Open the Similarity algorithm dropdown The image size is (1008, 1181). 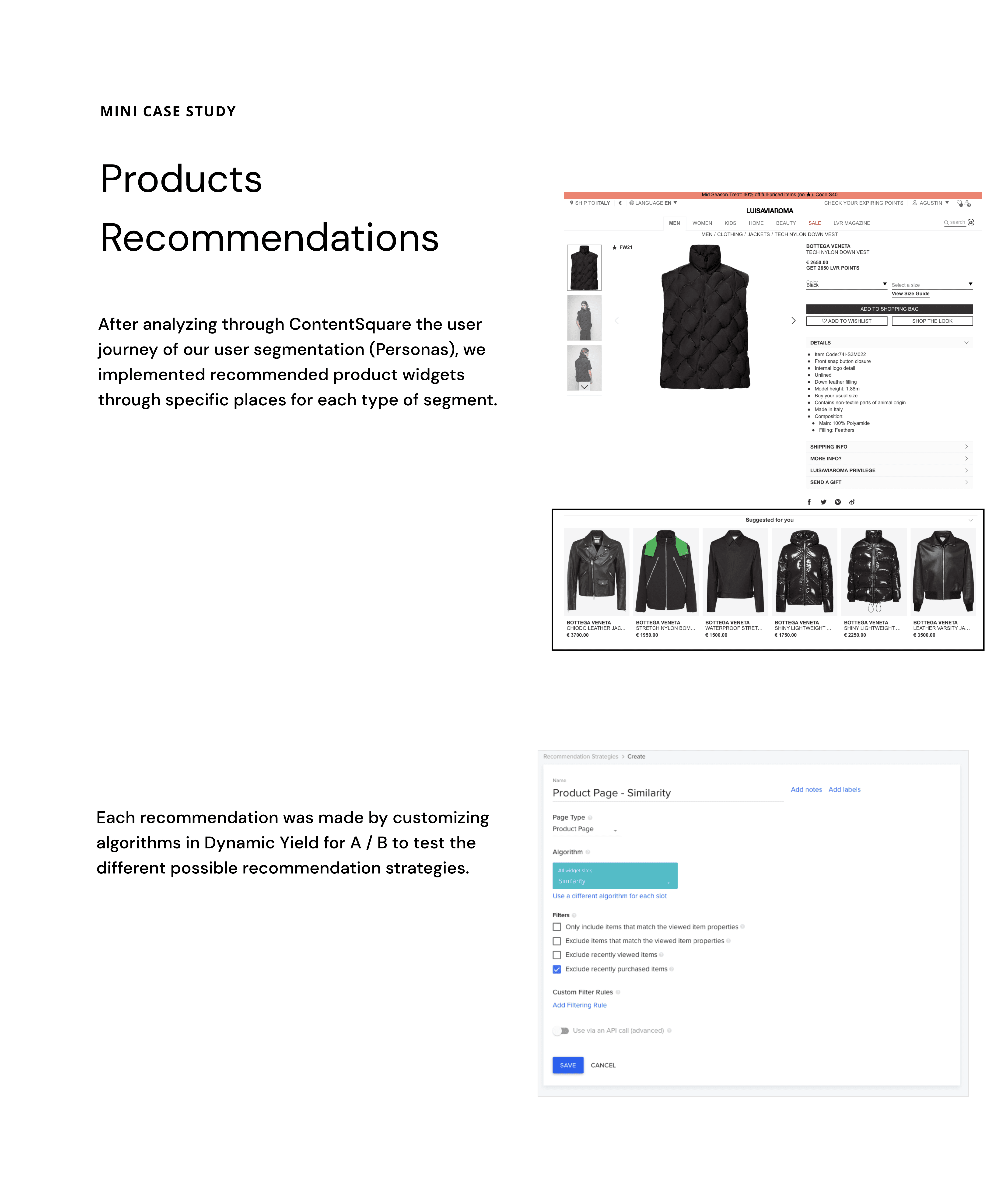pyautogui.click(x=614, y=876)
